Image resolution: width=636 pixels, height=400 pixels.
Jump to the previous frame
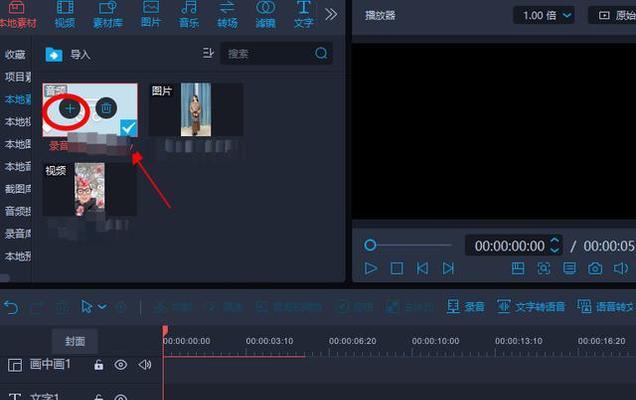click(x=422, y=269)
